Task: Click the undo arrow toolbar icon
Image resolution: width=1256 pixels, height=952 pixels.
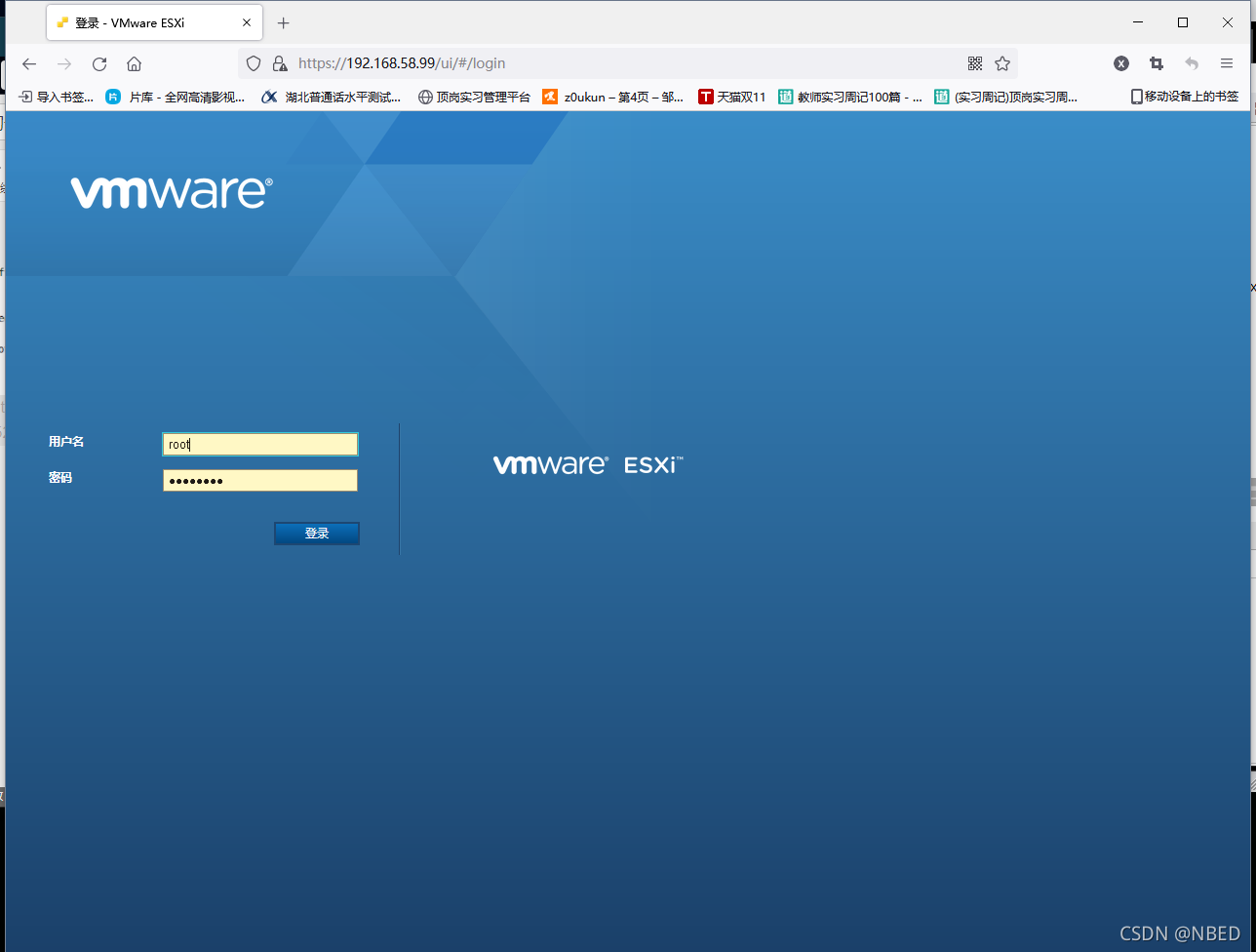Action: point(1192,63)
